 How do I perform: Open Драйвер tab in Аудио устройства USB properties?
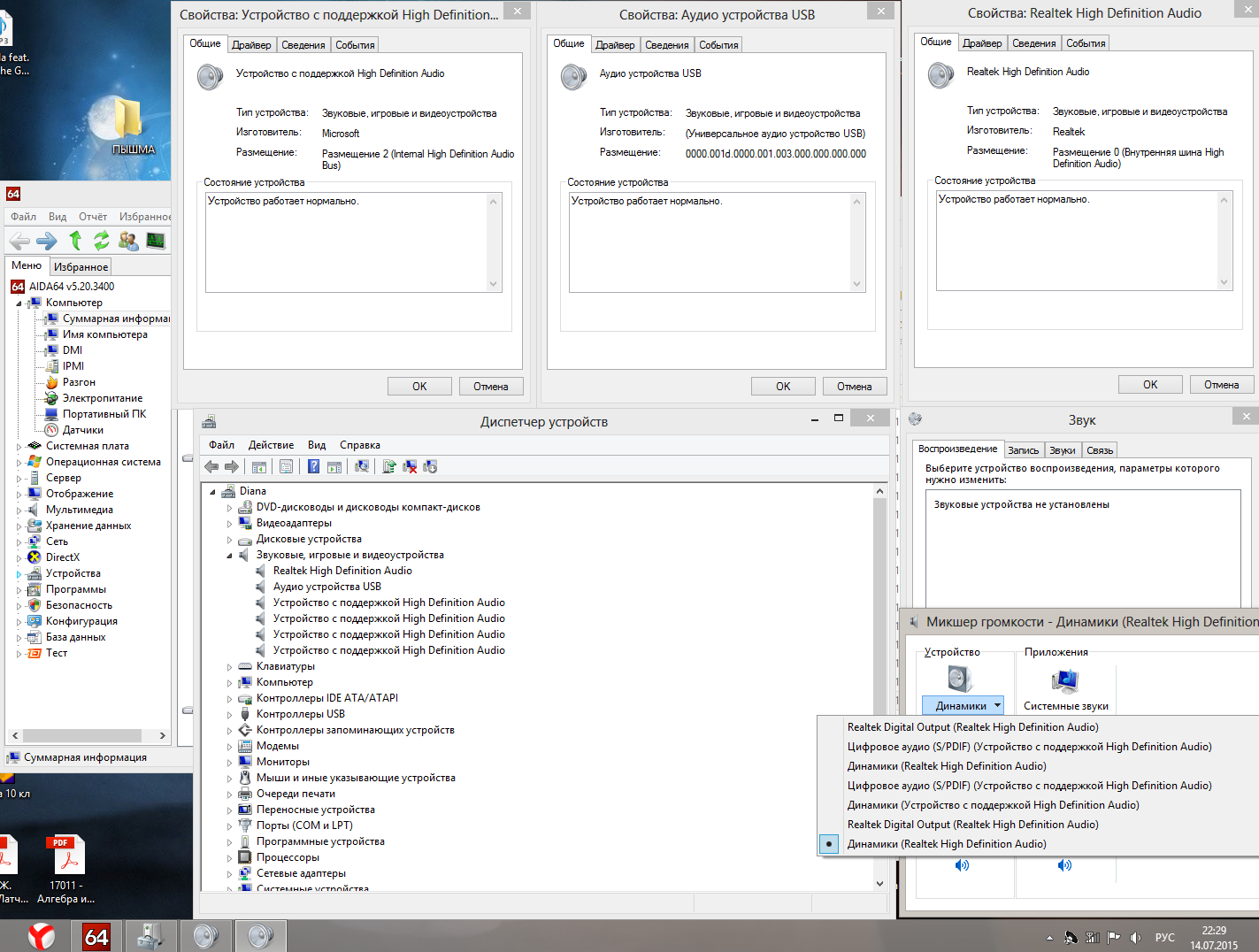615,45
